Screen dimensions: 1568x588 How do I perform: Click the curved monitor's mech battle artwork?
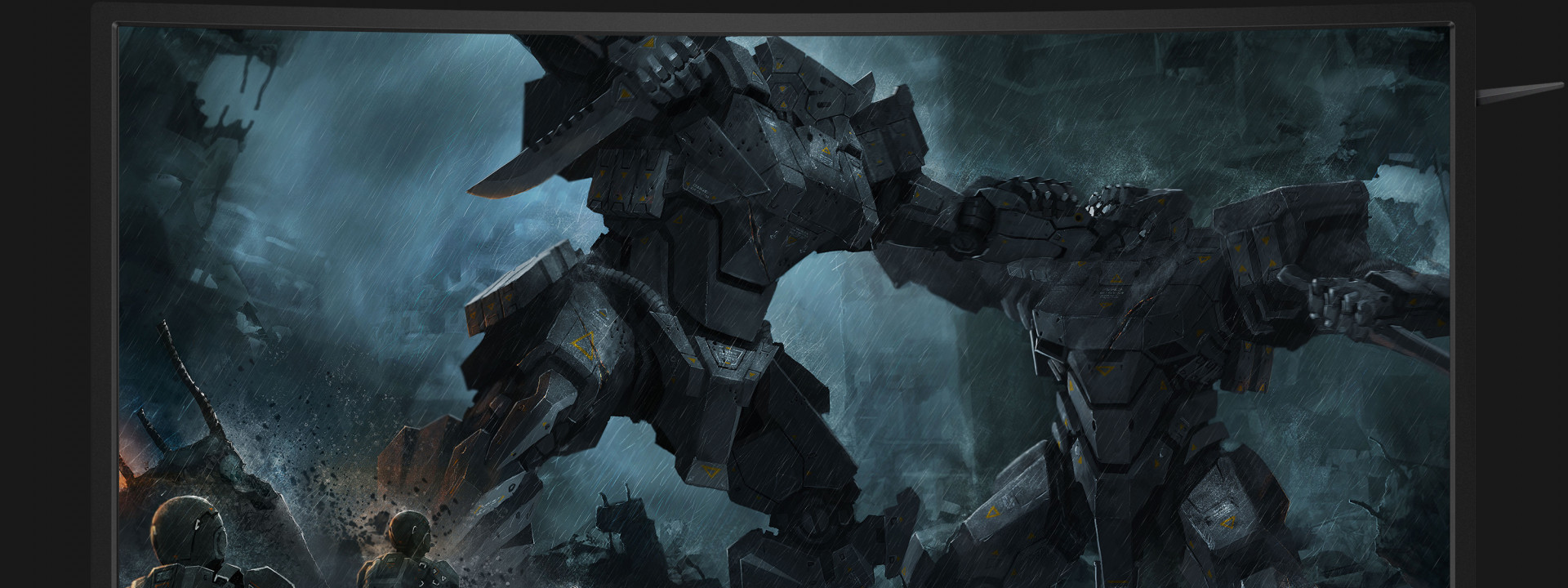[784, 306]
